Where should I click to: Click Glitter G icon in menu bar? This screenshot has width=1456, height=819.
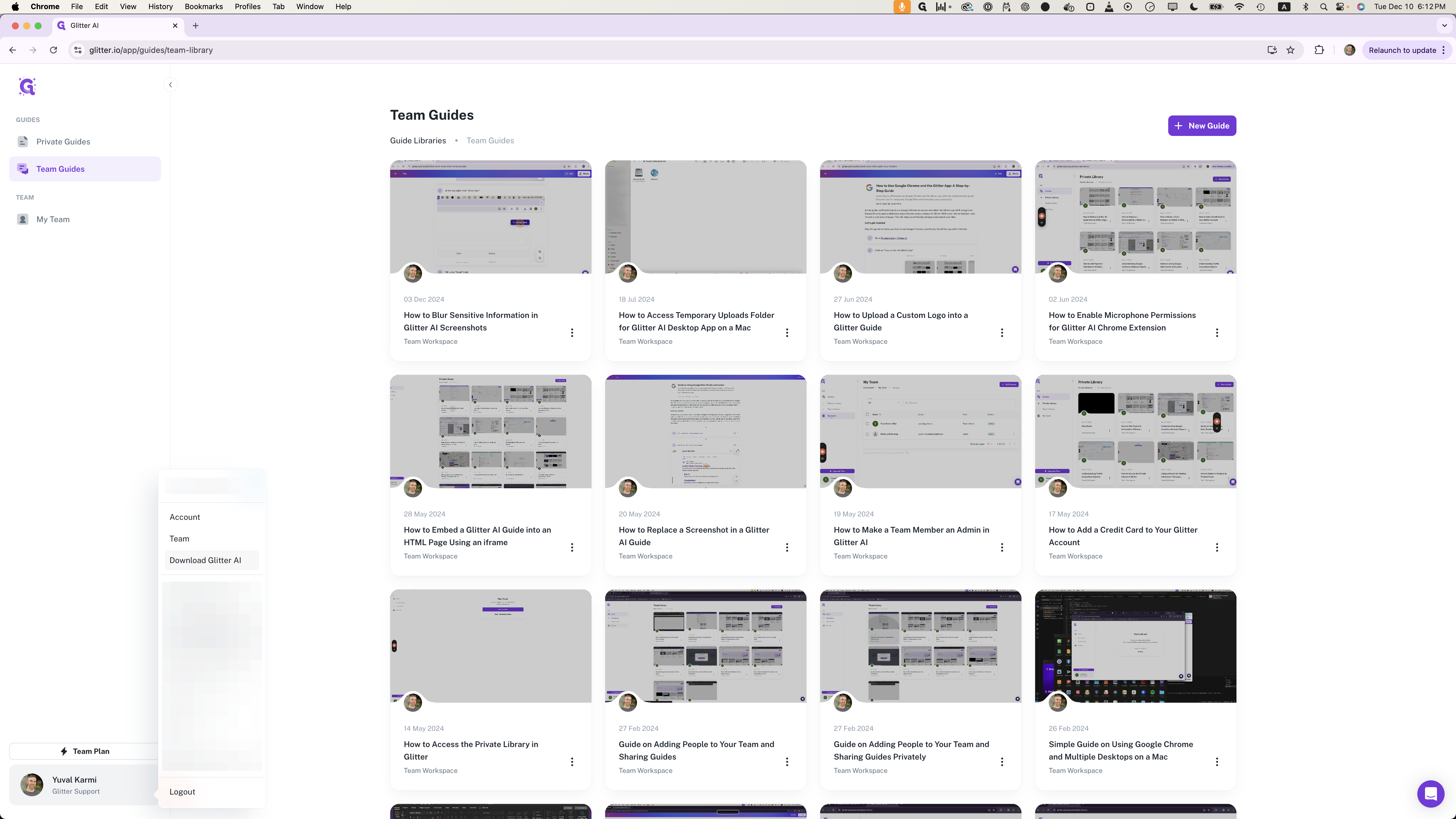pyautogui.click(x=923, y=7)
